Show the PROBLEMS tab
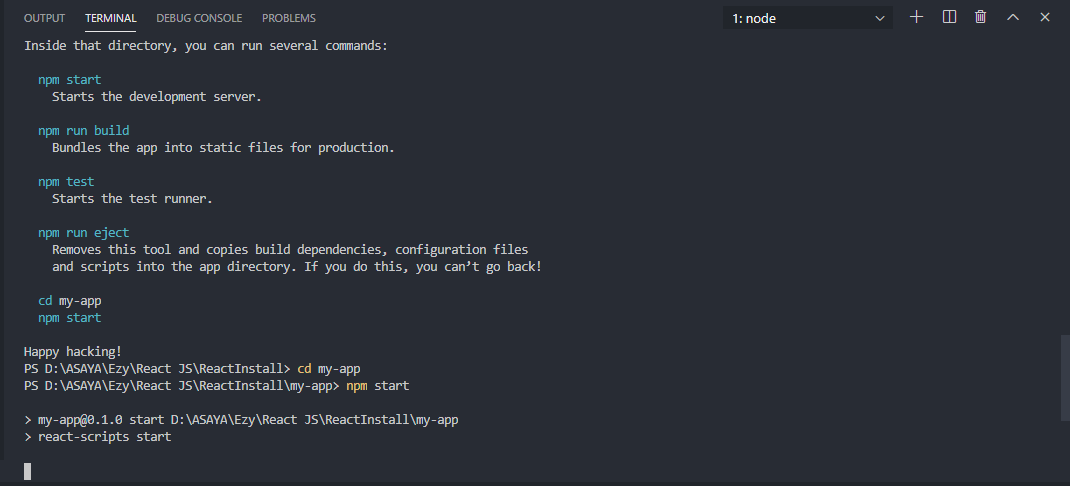Image resolution: width=1070 pixels, height=486 pixels. 289,18
